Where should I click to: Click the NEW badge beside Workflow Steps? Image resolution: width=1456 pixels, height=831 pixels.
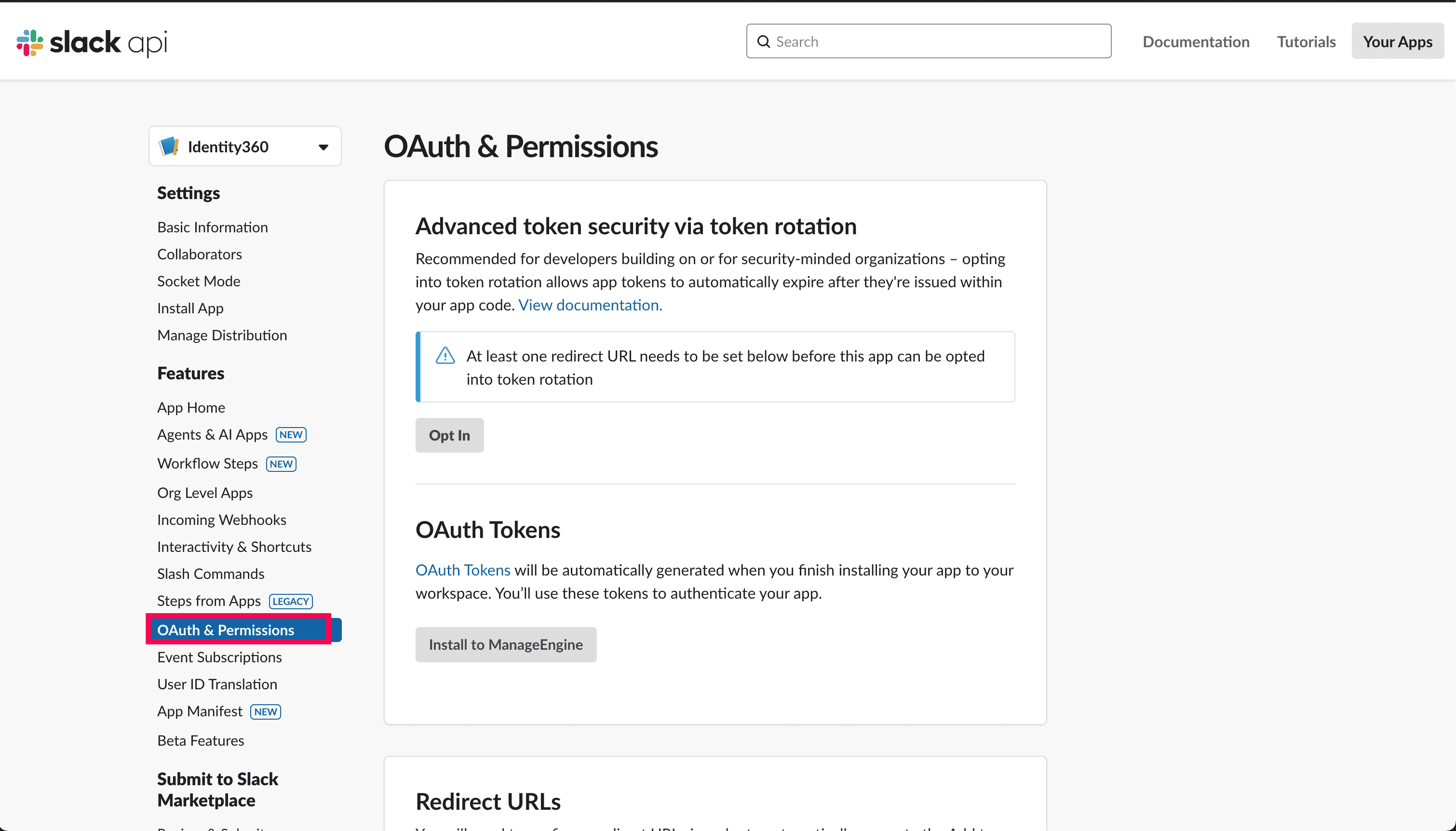(282, 464)
